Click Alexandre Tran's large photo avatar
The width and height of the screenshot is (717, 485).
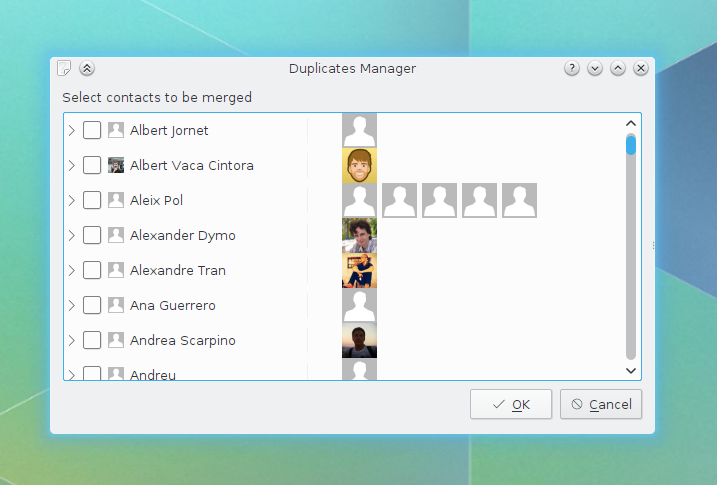(x=359, y=270)
